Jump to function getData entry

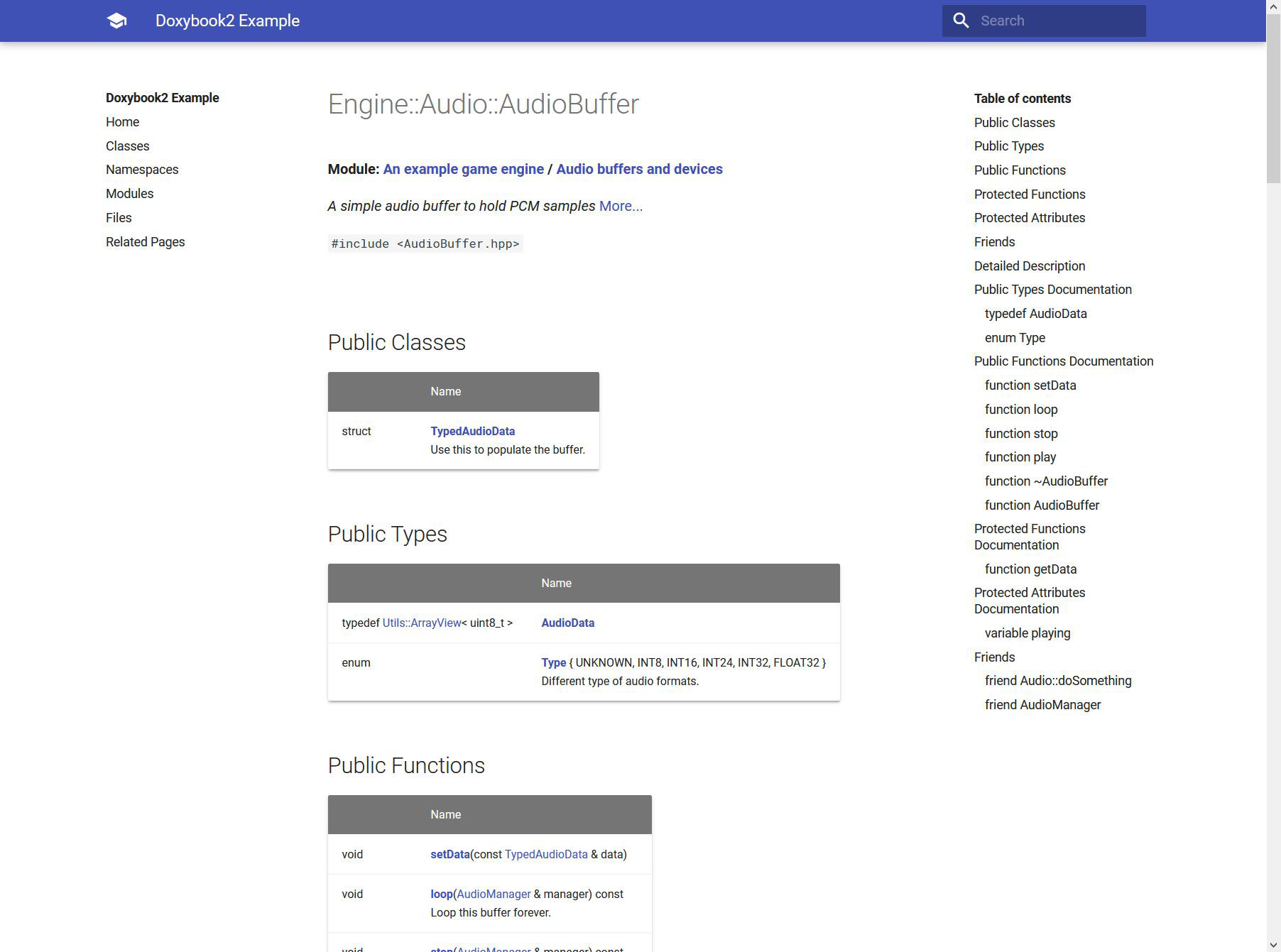[x=1030, y=569]
